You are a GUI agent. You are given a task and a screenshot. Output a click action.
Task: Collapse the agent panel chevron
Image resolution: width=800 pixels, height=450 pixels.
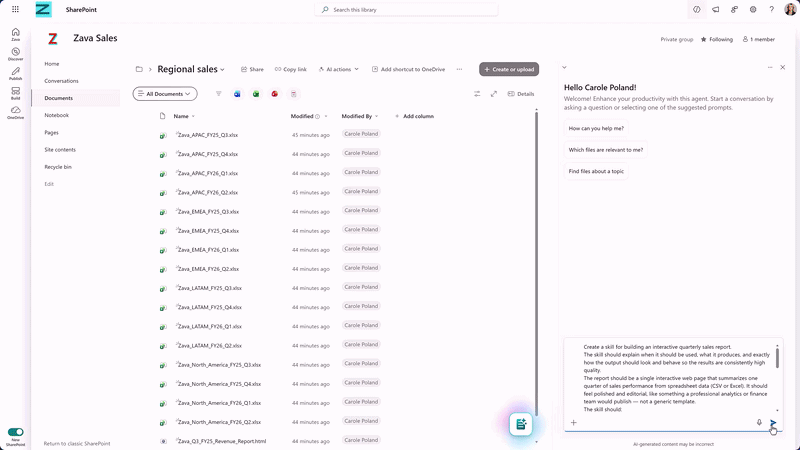point(564,67)
